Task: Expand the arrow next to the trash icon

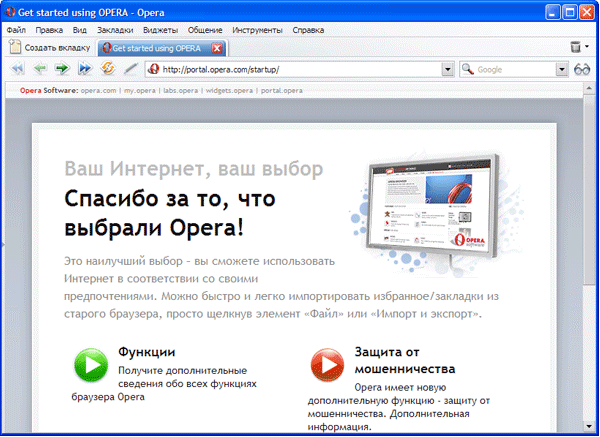Action: 587,47
